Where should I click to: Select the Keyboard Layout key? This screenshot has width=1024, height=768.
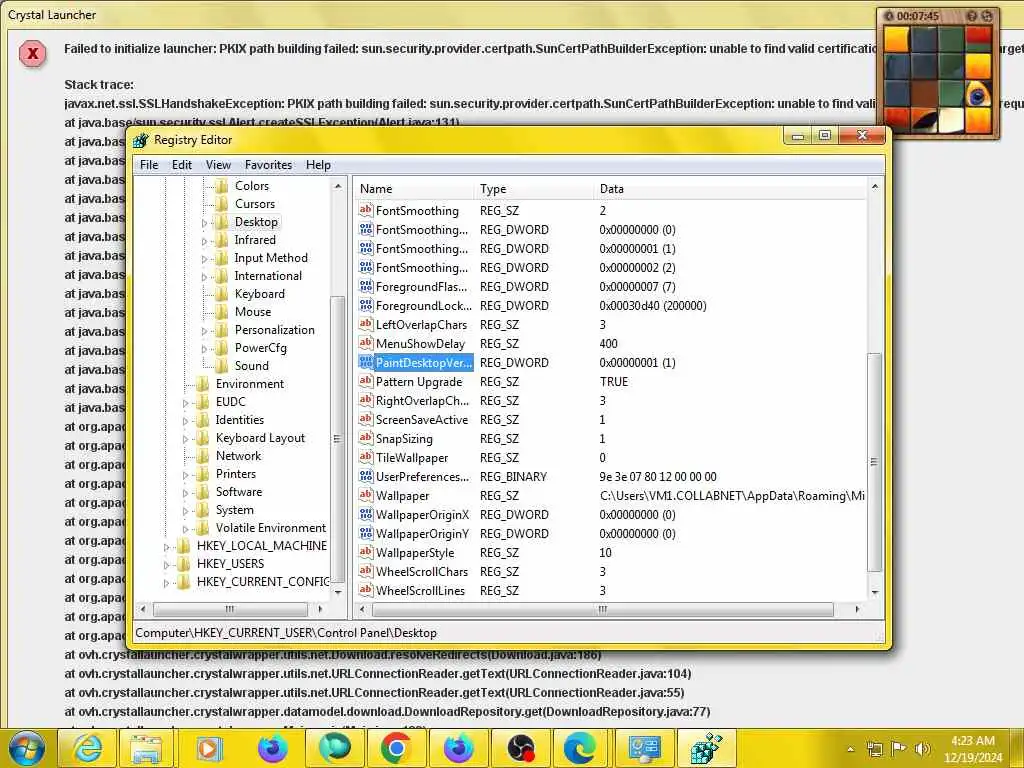260,438
